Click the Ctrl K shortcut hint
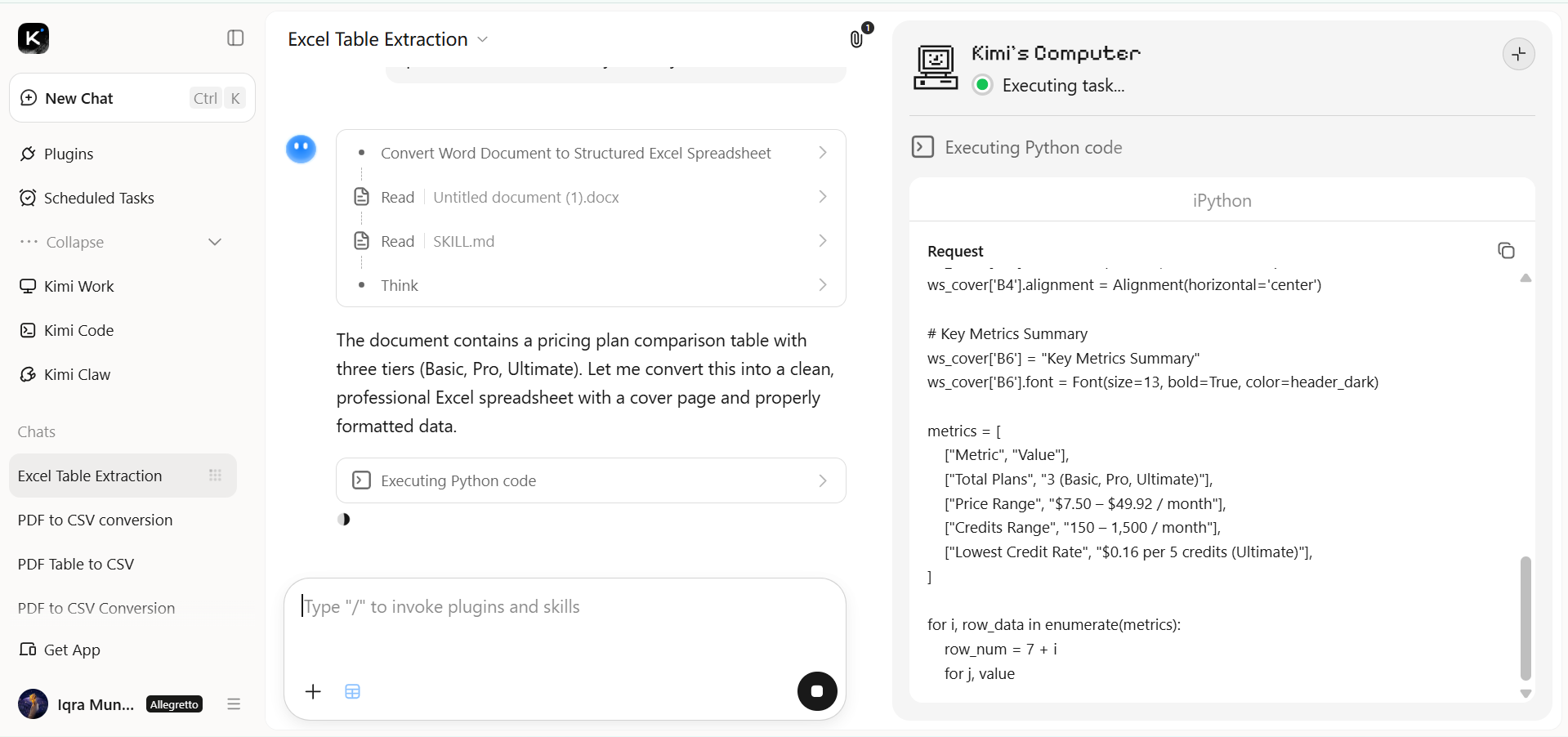Viewport: 1568px width, 737px height. (217, 98)
